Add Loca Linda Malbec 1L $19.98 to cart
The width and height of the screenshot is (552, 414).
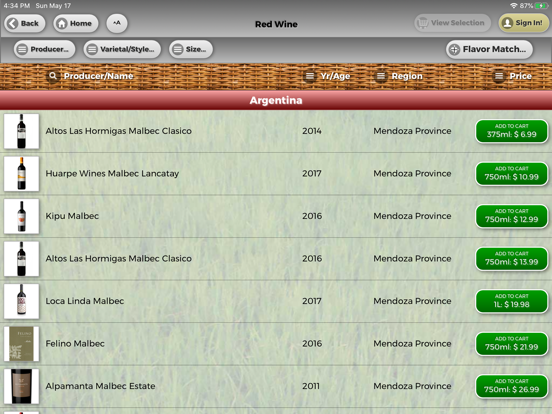(512, 301)
